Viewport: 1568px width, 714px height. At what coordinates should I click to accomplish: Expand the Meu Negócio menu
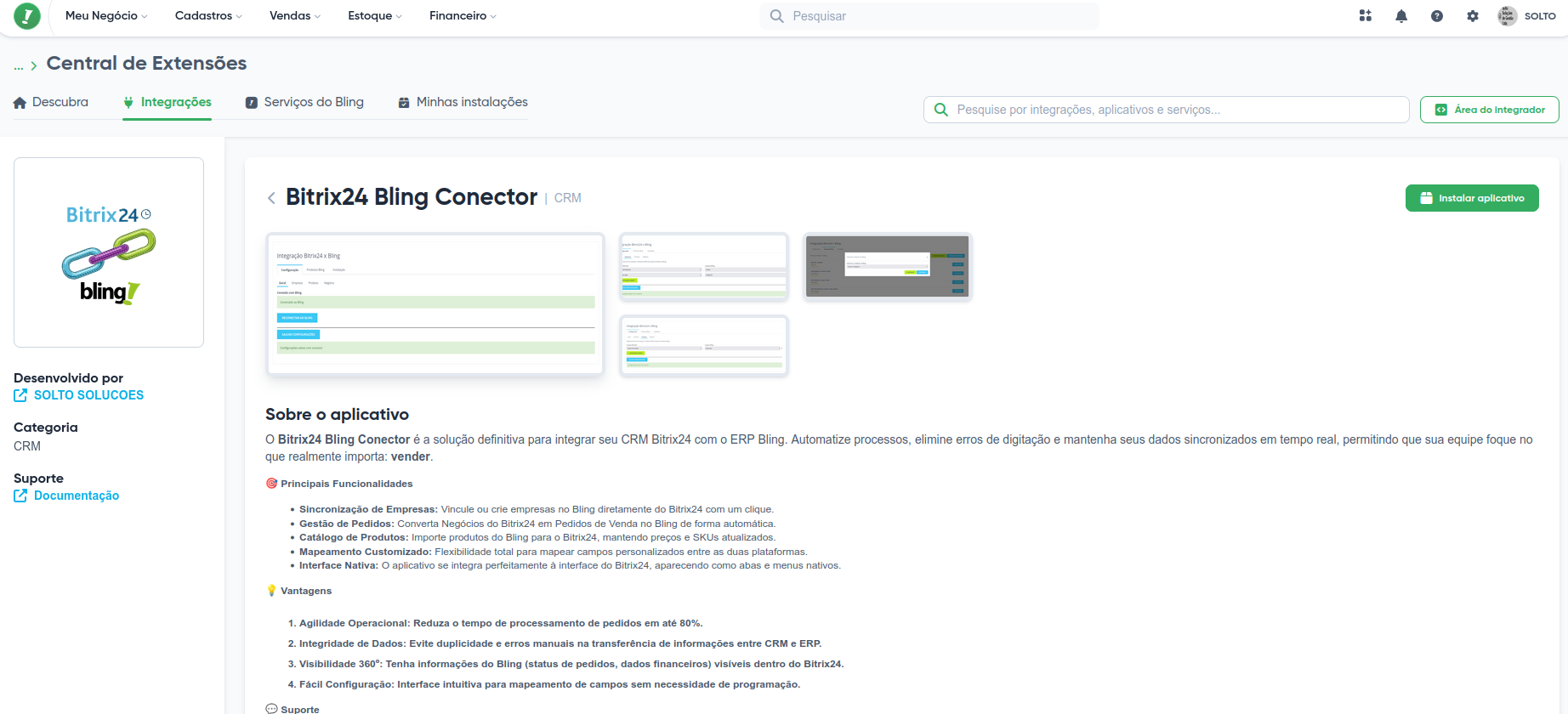(x=106, y=16)
